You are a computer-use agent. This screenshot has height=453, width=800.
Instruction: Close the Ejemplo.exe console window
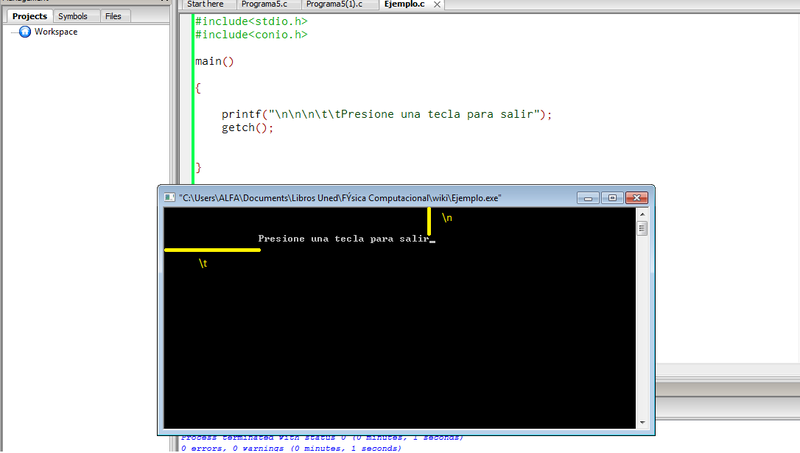coord(637,198)
